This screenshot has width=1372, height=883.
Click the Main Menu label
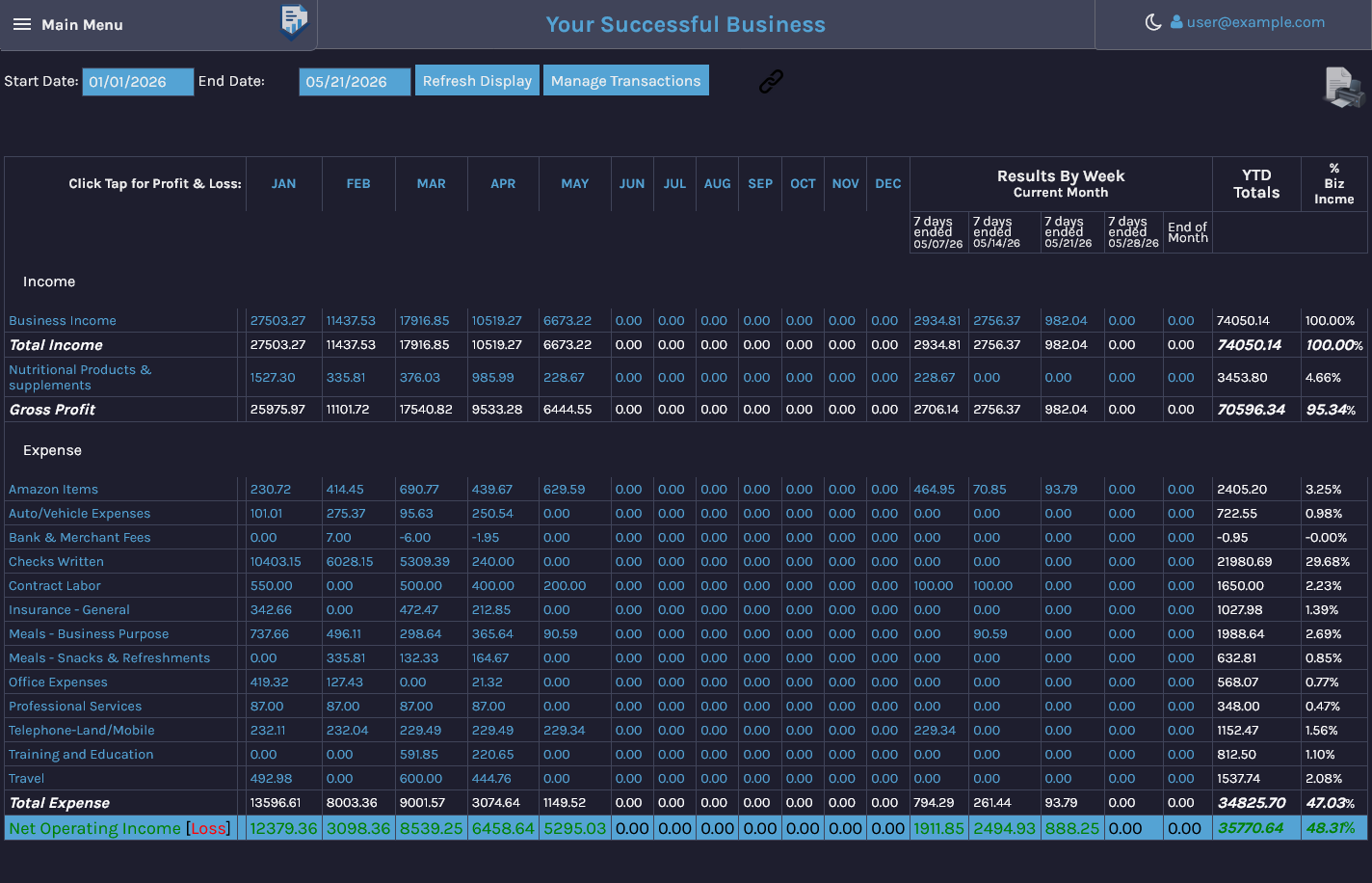[82, 25]
